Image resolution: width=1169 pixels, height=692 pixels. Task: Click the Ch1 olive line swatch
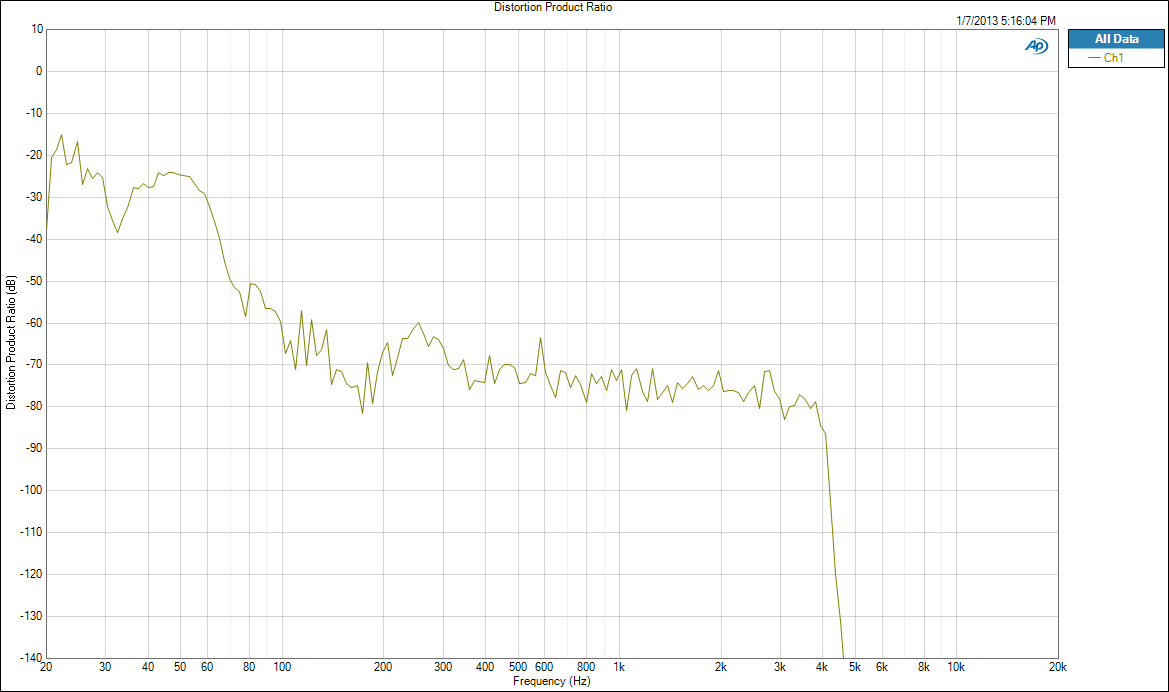pyautogui.click(x=1094, y=58)
